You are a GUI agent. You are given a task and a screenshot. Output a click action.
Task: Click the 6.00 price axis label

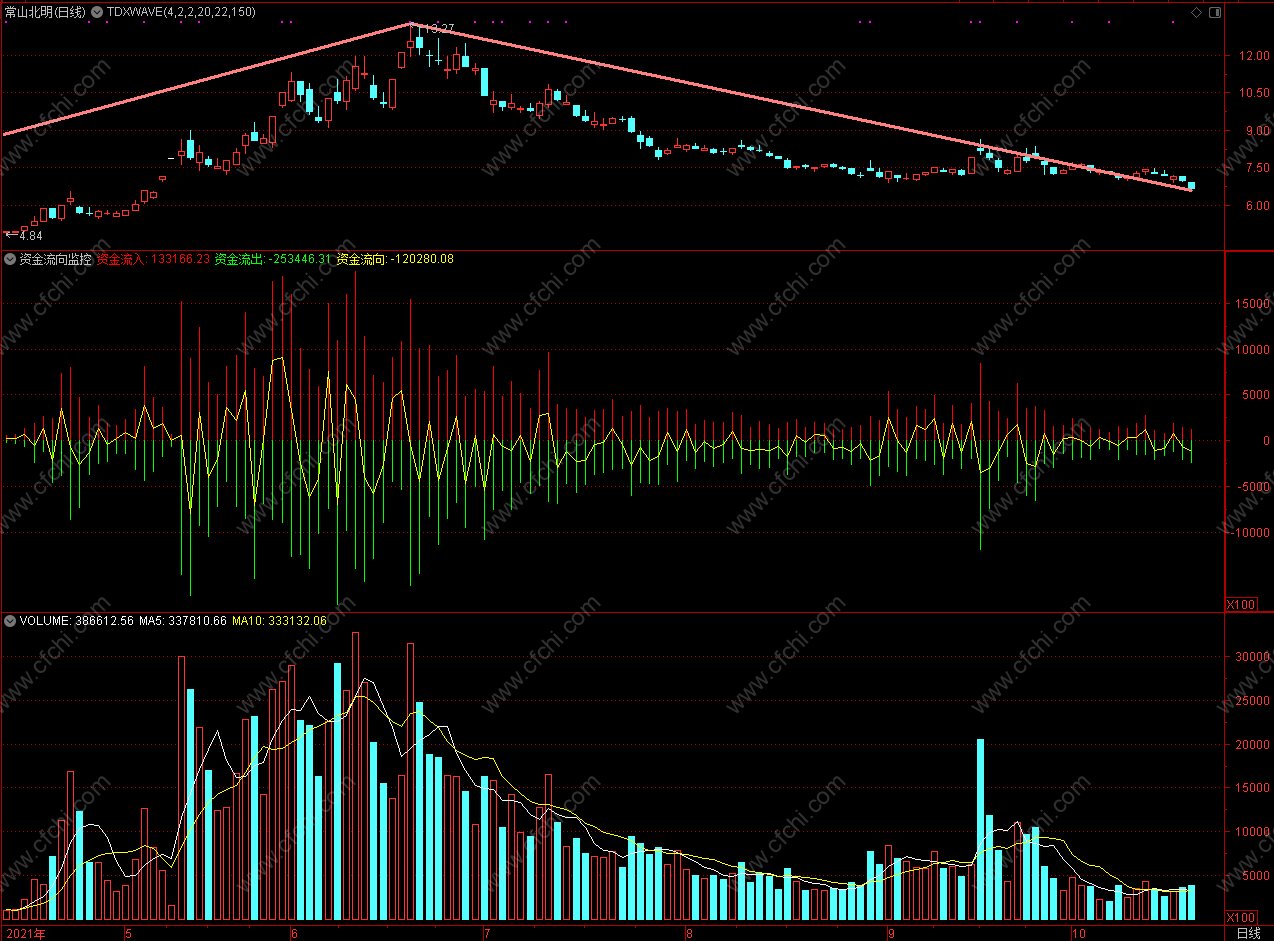point(1256,206)
